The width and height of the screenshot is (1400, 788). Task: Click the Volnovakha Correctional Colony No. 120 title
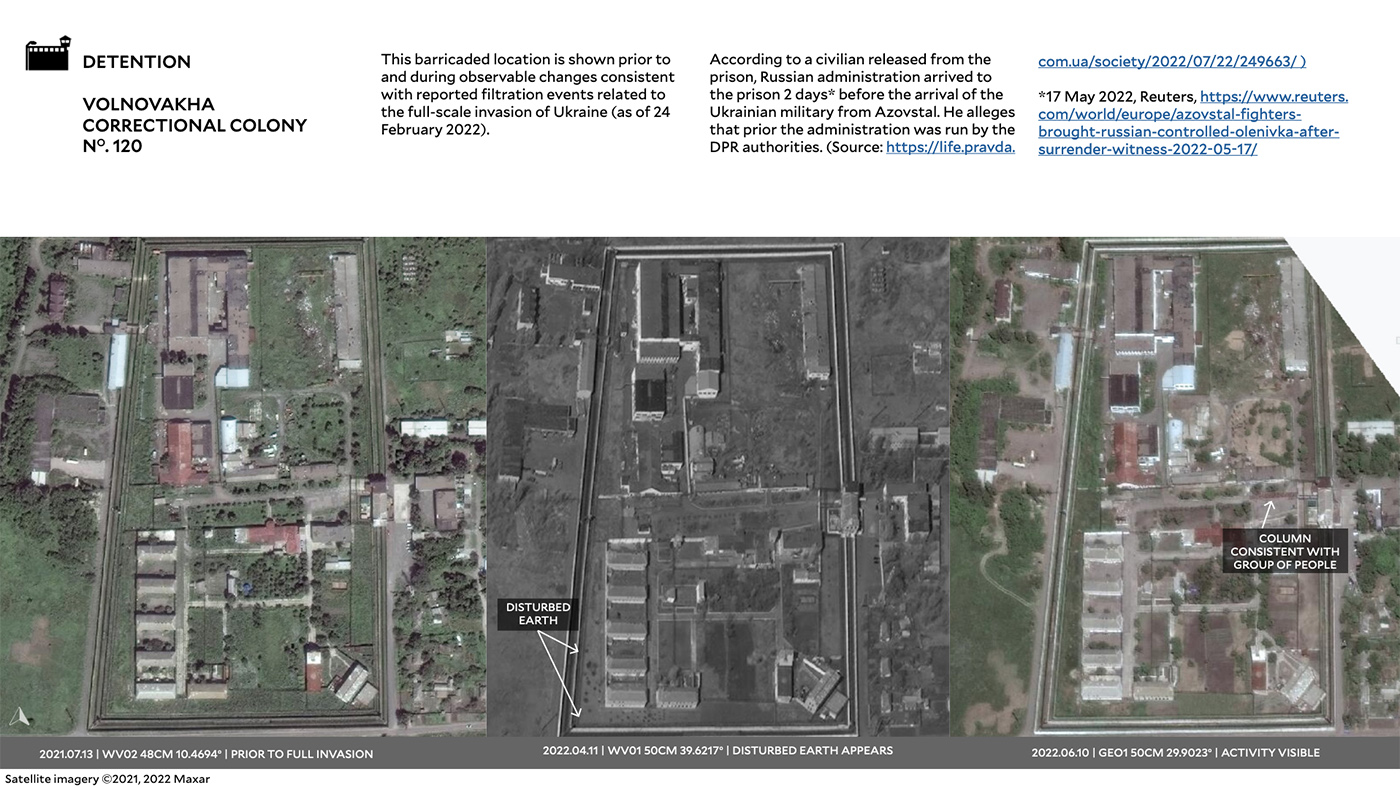coord(194,125)
